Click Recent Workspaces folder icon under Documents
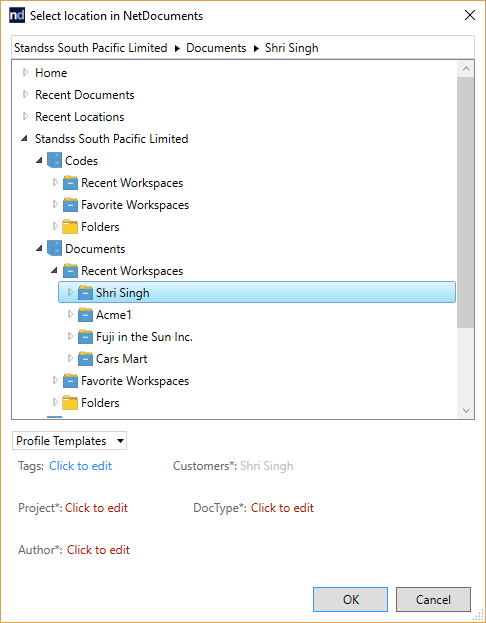Viewport: 486px width, 623px height. tap(70, 271)
